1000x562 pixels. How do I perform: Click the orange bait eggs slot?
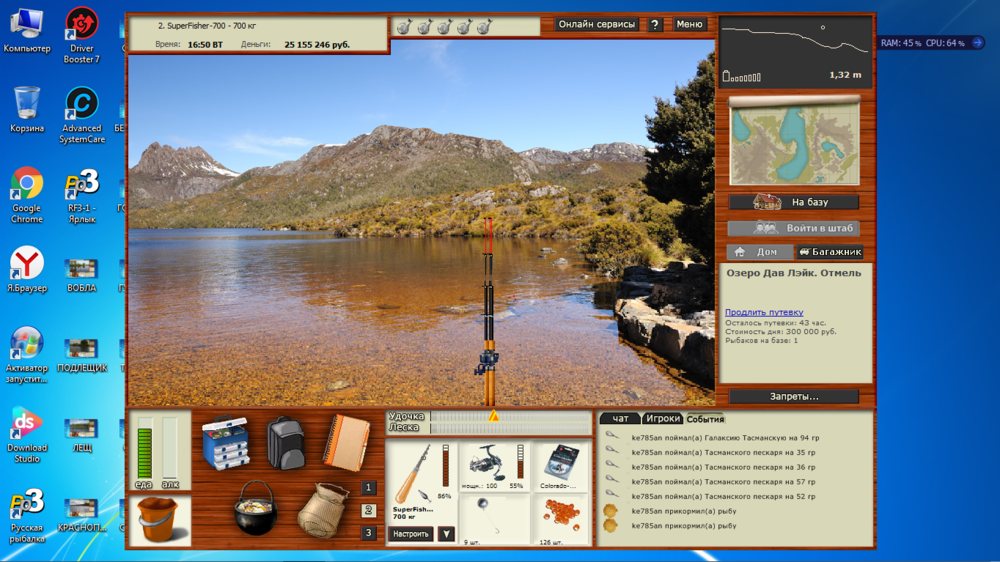(560, 519)
